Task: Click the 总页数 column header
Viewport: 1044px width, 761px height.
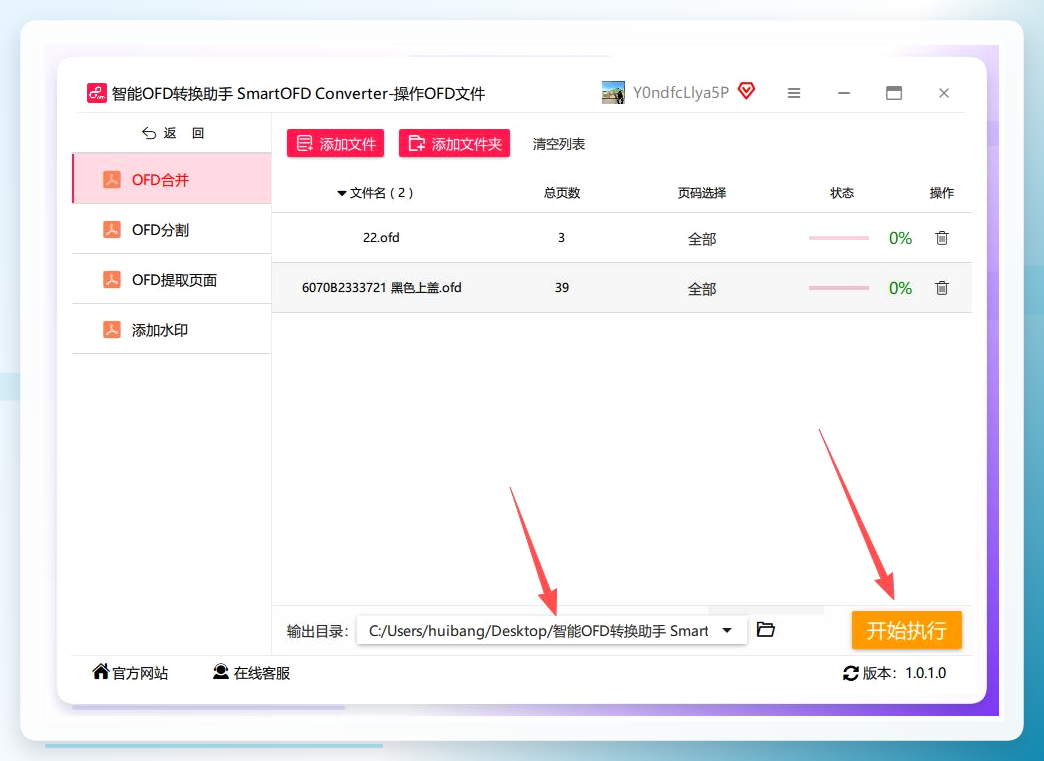Action: (x=562, y=193)
